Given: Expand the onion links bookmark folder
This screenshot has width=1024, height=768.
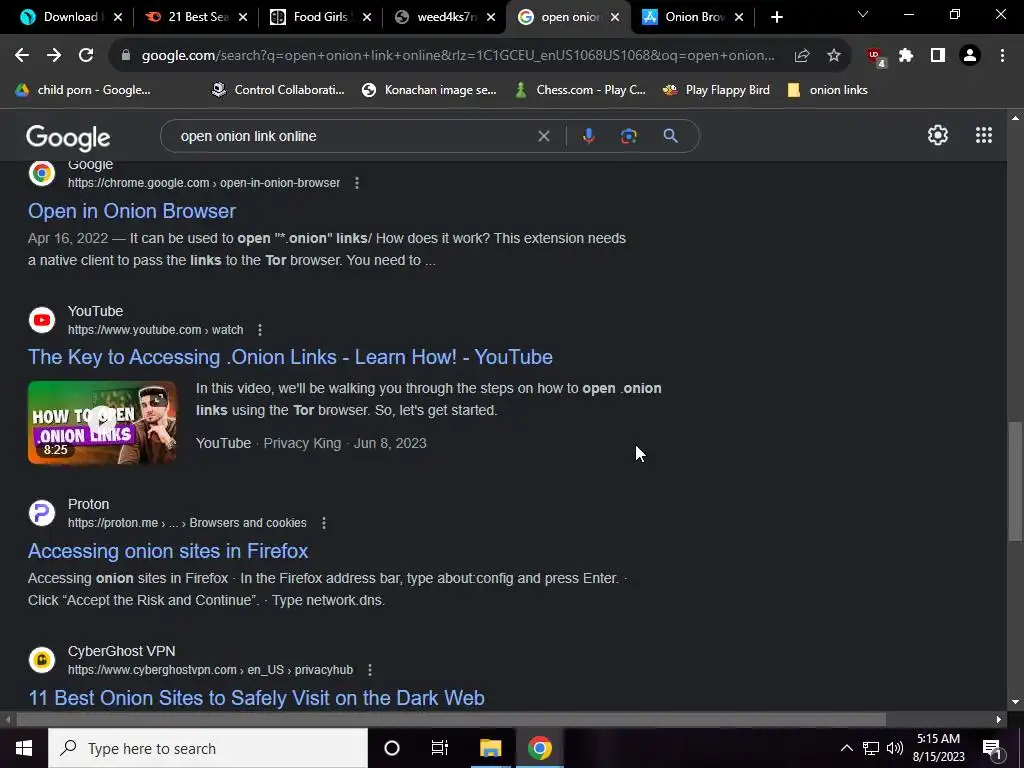Looking at the screenshot, I should click(827, 90).
